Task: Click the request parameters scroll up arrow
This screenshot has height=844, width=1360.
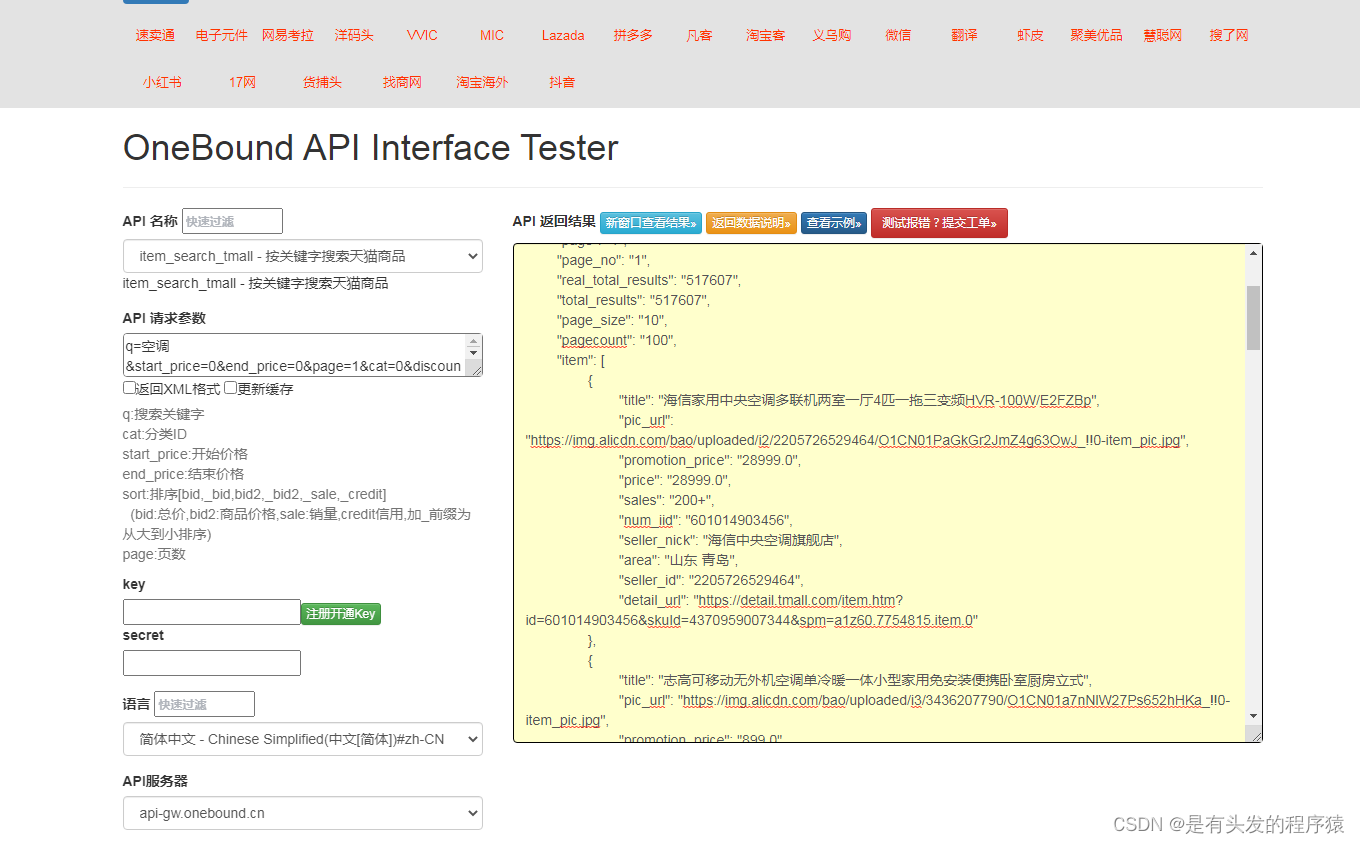Action: point(474,342)
